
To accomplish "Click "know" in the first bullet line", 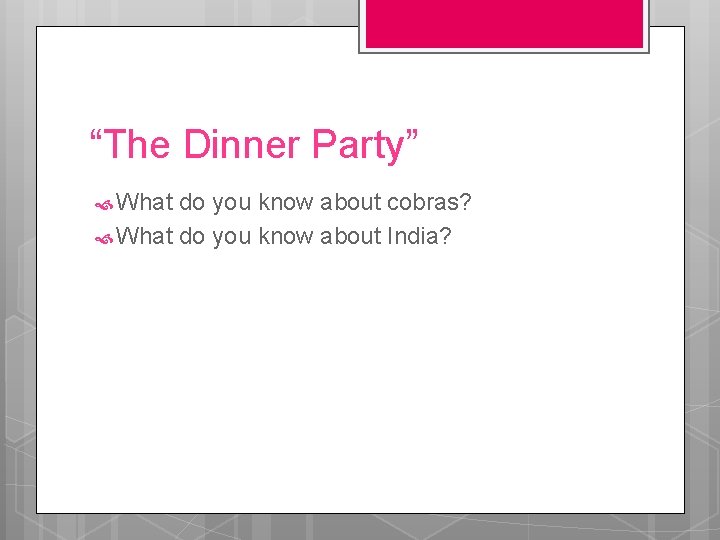I will pyautogui.click(x=286, y=204).
